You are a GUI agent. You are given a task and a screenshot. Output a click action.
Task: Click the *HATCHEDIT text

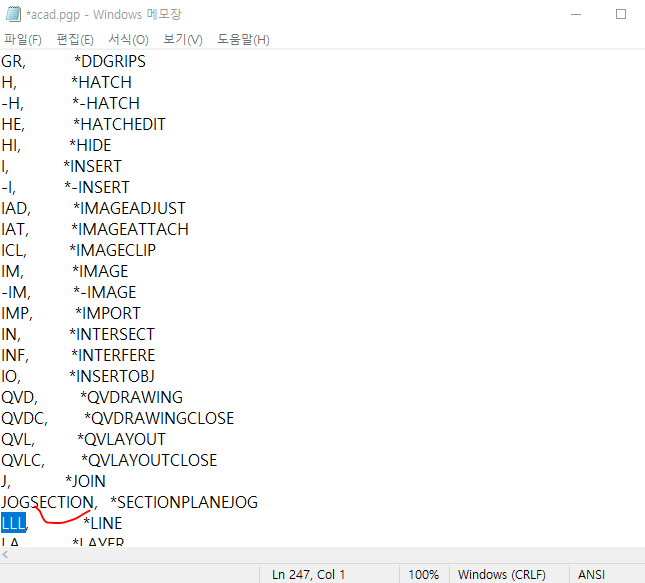pyautogui.click(x=119, y=124)
